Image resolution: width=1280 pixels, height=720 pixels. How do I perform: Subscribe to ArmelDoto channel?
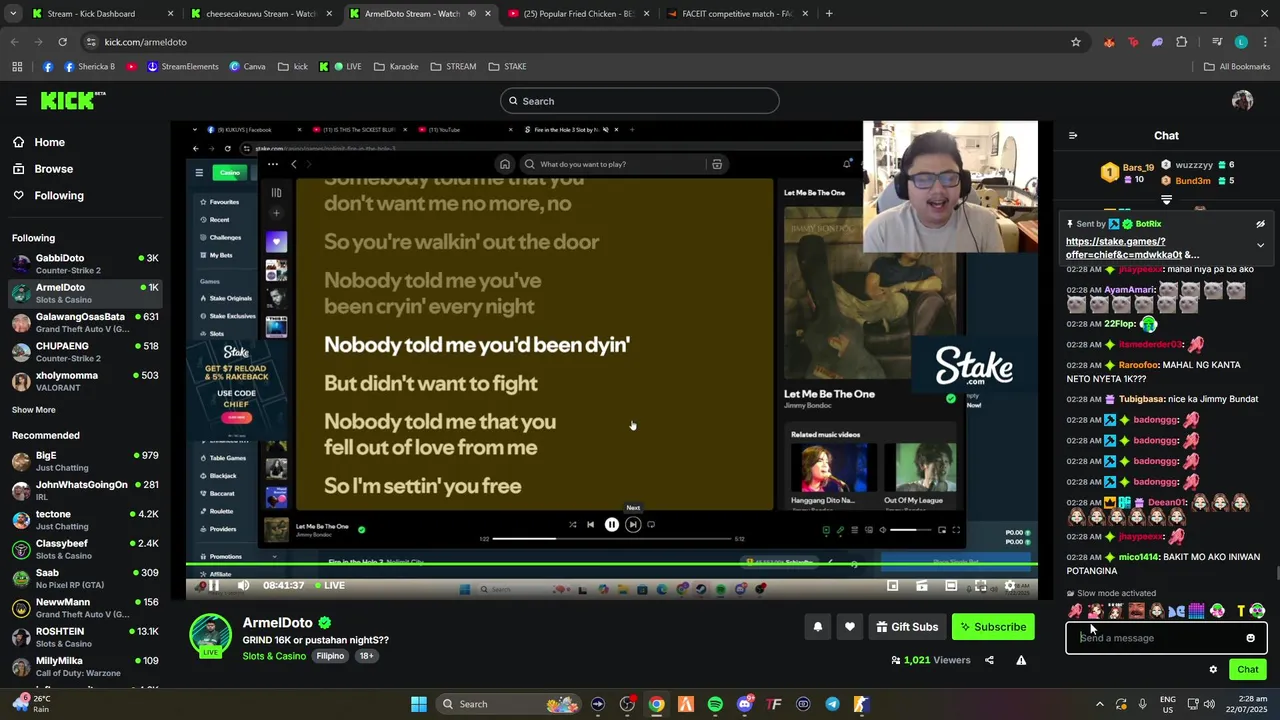993,627
